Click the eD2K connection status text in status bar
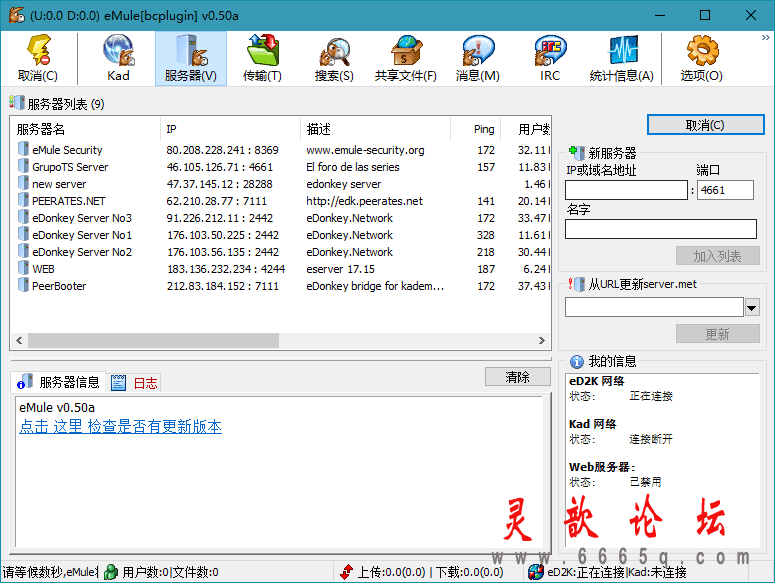This screenshot has height=583, width=775. click(617, 572)
